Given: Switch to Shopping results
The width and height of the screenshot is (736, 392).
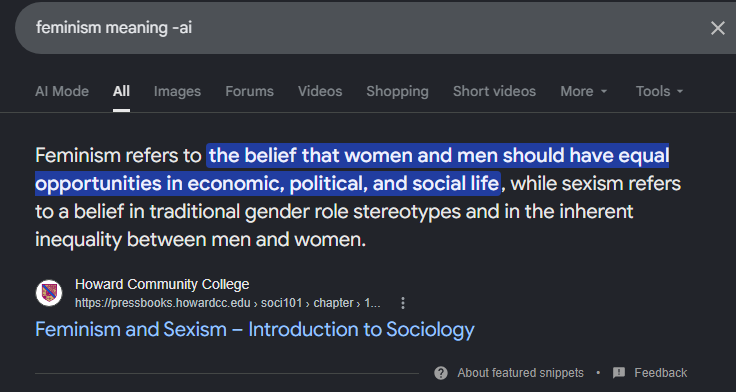Looking at the screenshot, I should 397,91.
